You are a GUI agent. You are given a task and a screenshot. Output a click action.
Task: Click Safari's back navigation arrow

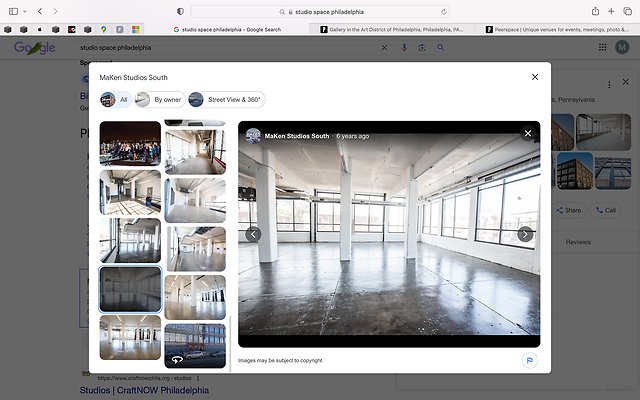(39, 10)
